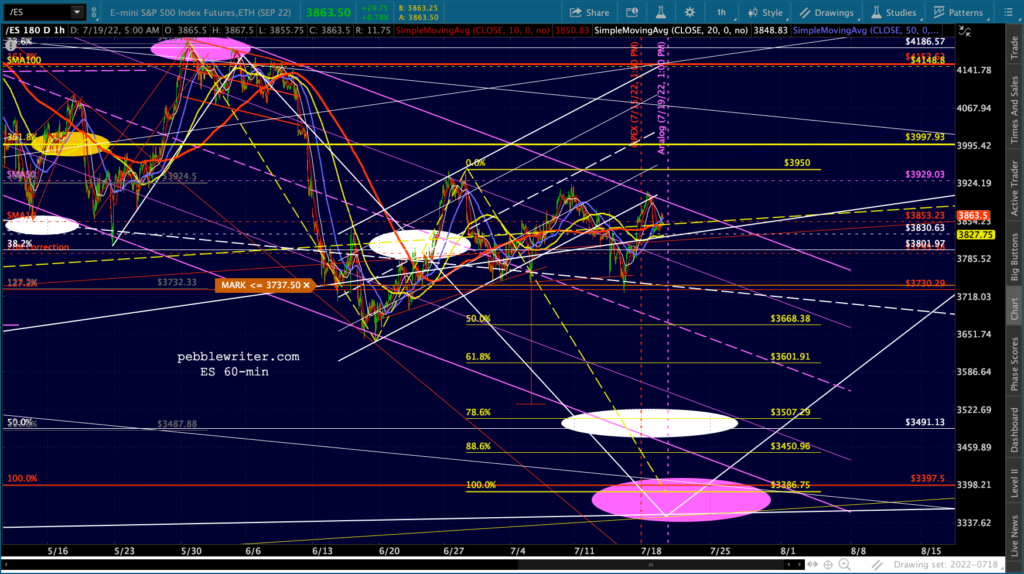1024x574 pixels.
Task: Click the scroll left arrow at the bottom
Action: [789, 564]
